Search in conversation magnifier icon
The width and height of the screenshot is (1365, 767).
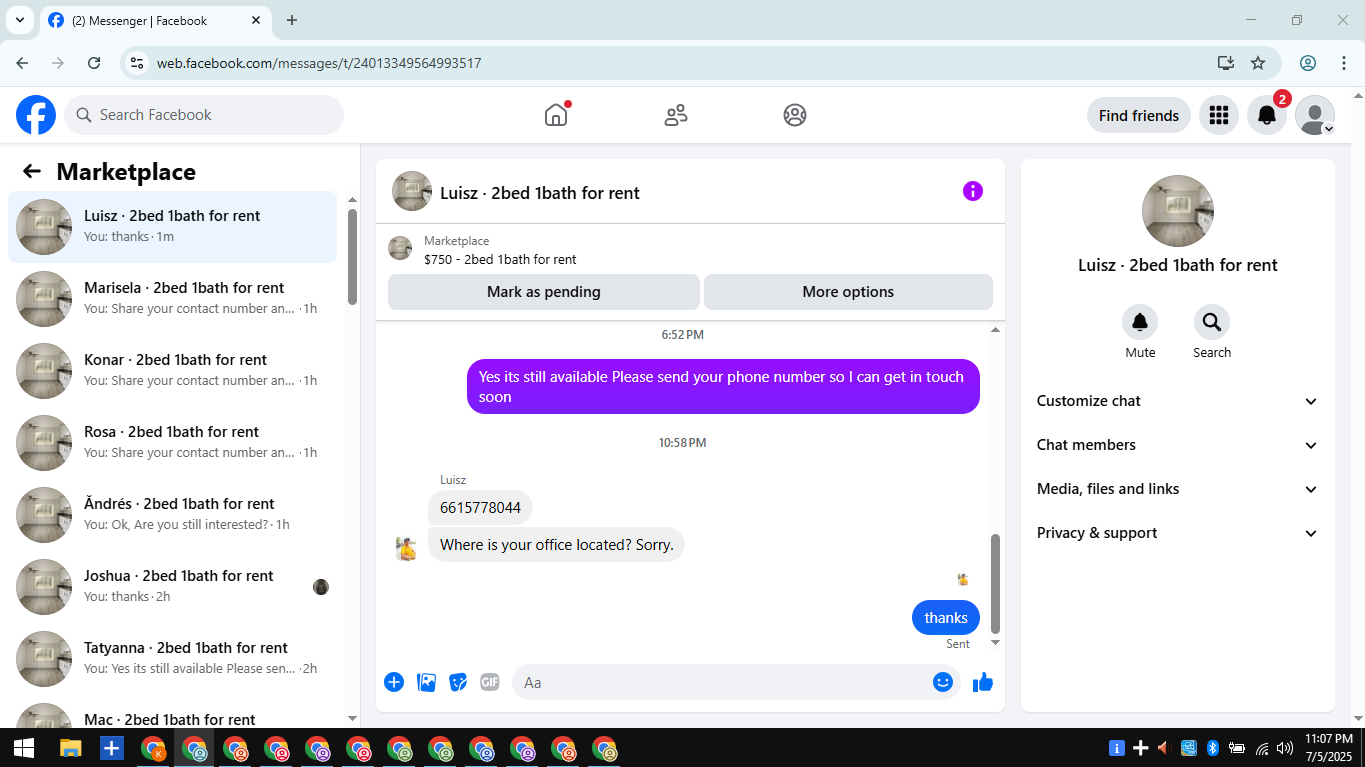point(1212,322)
